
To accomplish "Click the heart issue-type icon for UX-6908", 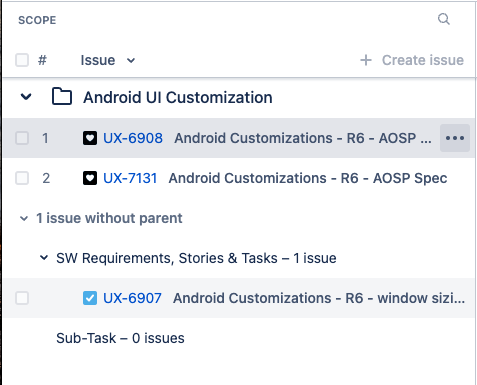I will [x=90, y=138].
